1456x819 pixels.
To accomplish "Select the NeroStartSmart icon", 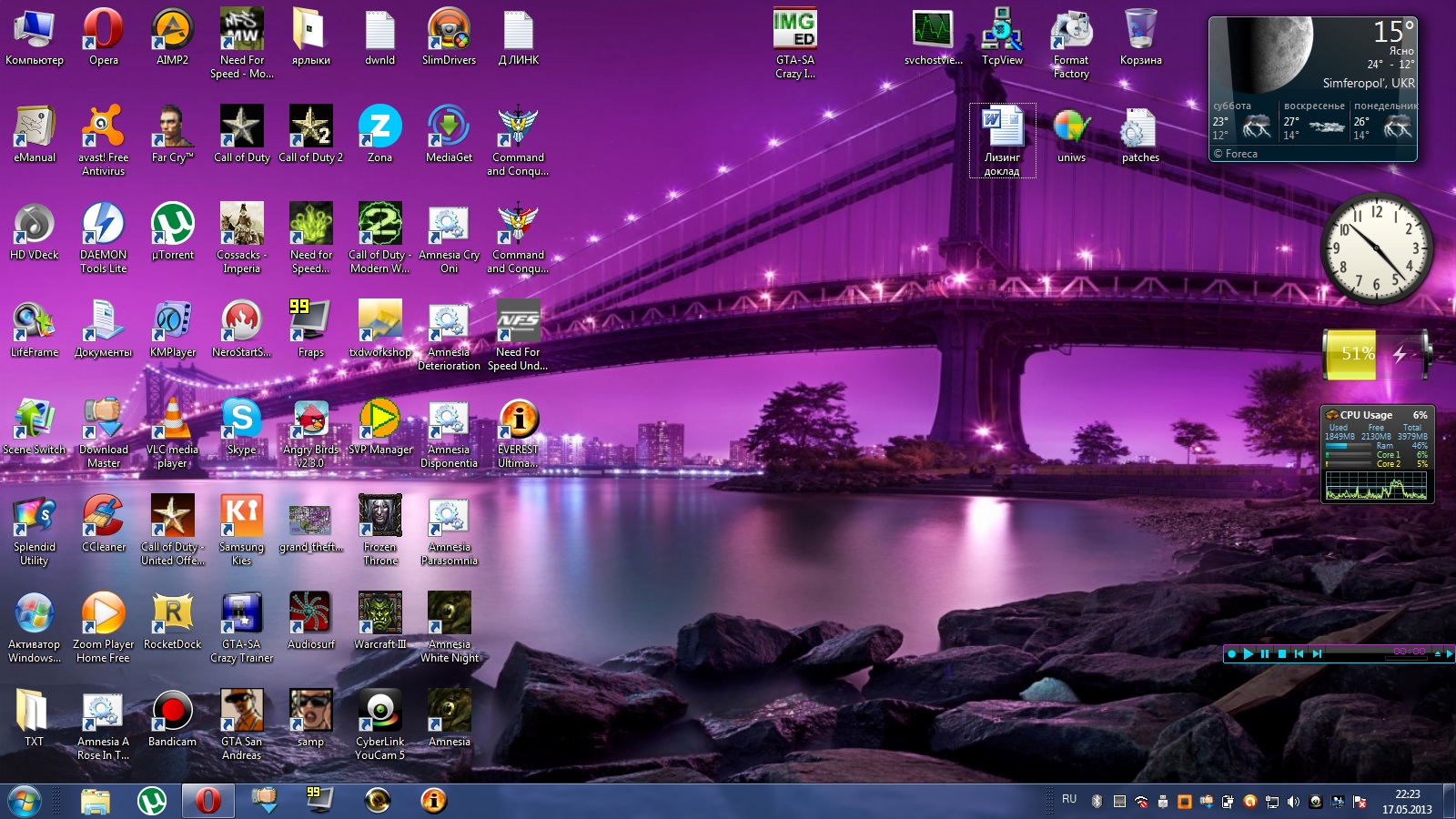I will click(x=241, y=329).
